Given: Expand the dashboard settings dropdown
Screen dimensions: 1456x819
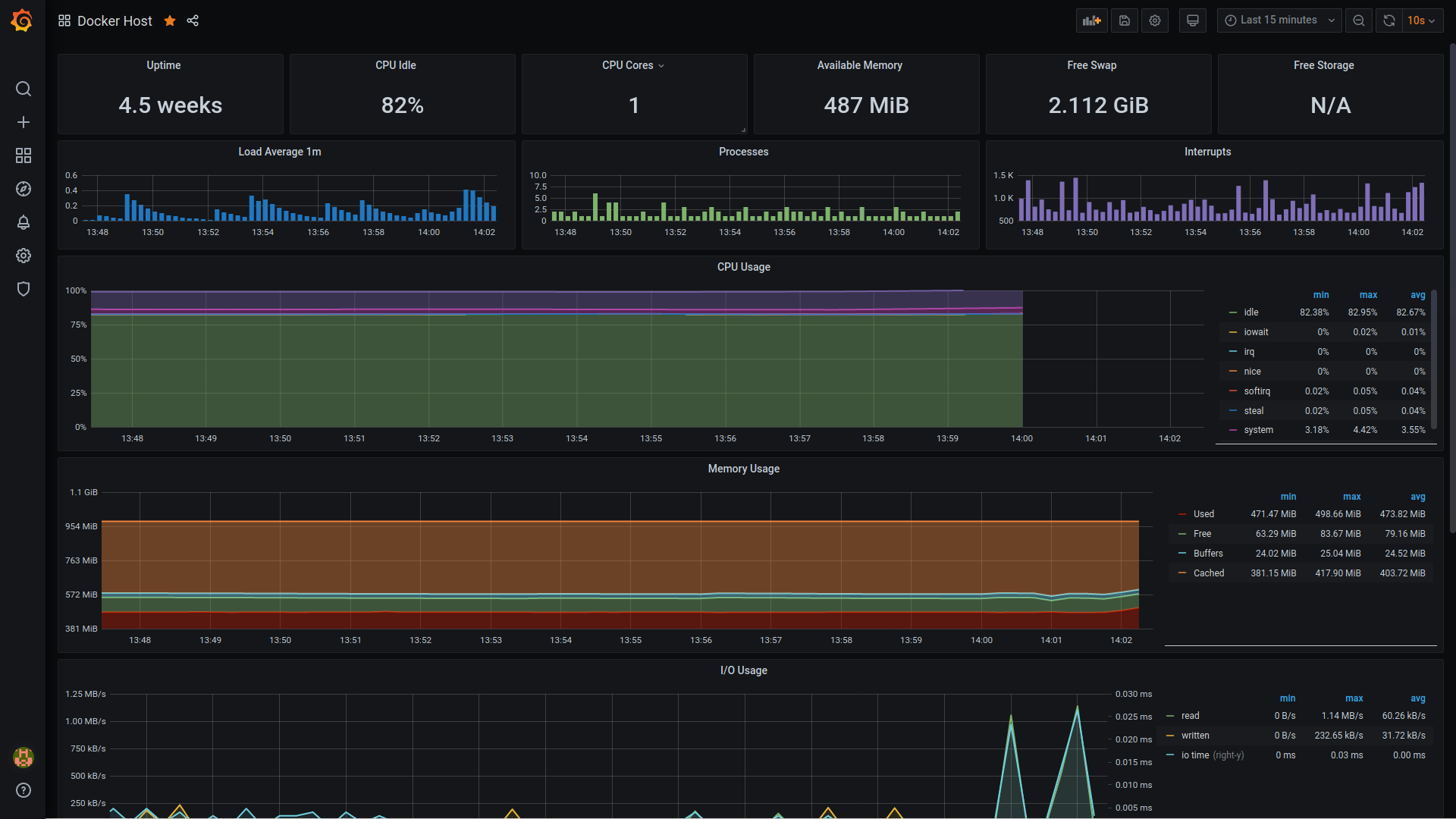Looking at the screenshot, I should [x=1155, y=21].
